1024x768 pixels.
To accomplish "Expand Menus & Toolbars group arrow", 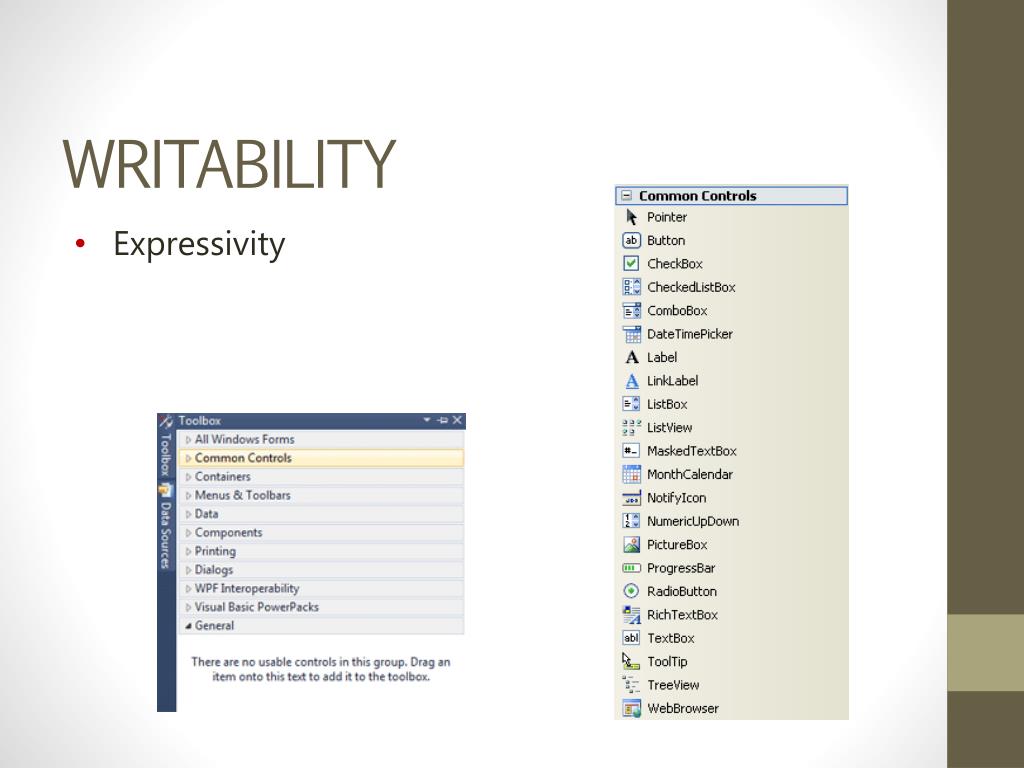I will 188,496.
